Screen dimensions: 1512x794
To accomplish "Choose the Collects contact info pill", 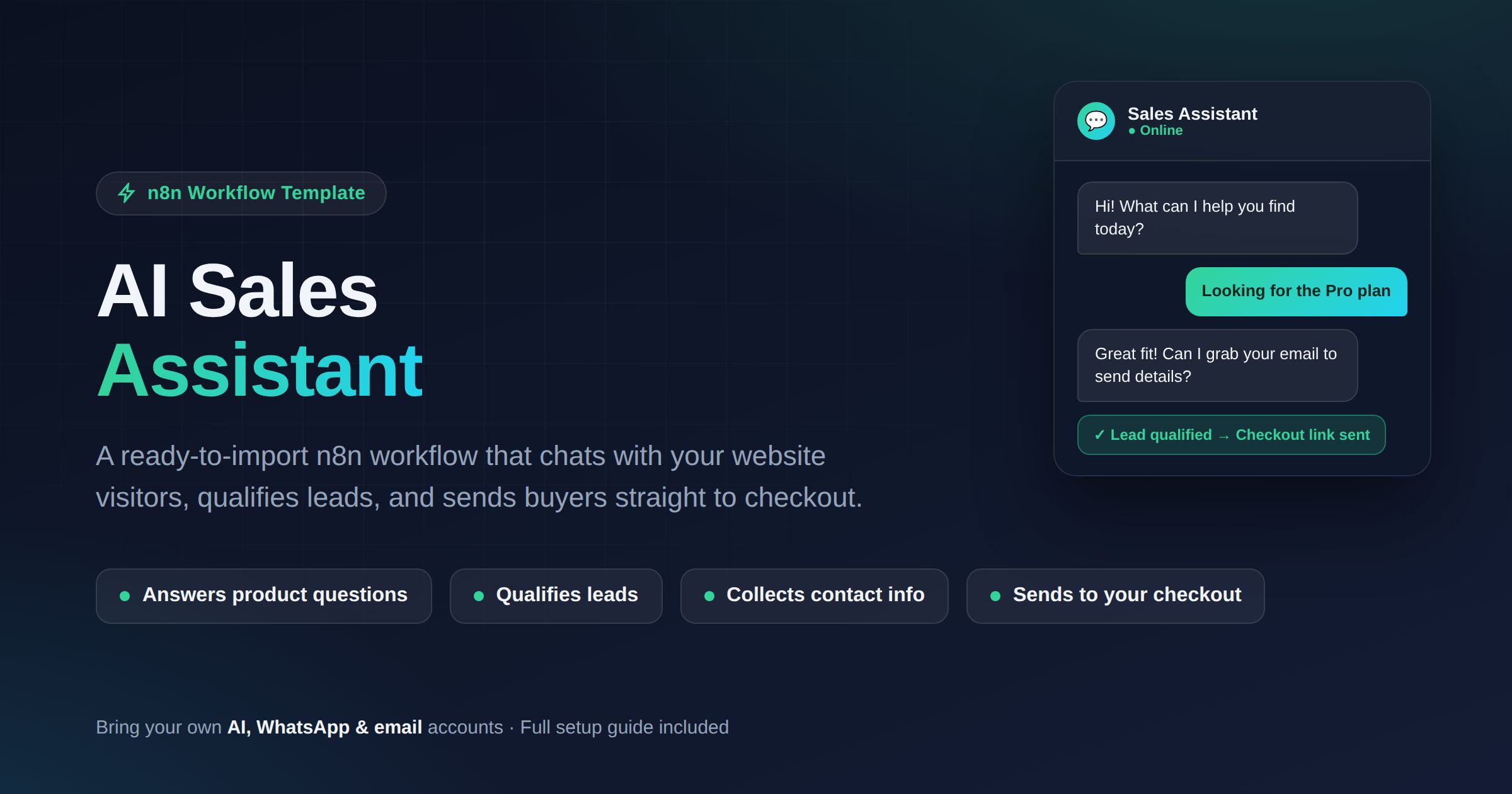I will click(x=814, y=596).
